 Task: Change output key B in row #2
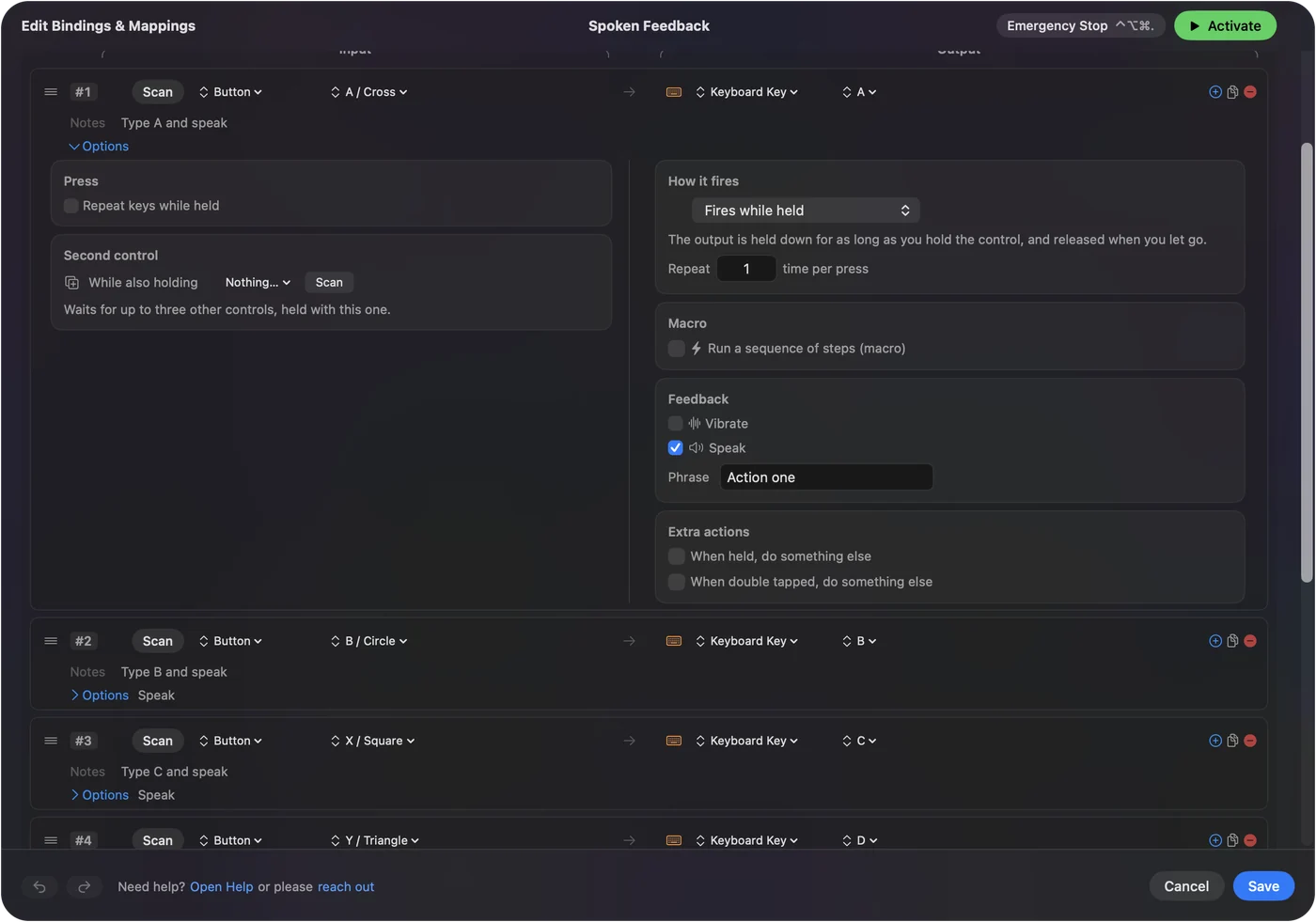pos(859,641)
